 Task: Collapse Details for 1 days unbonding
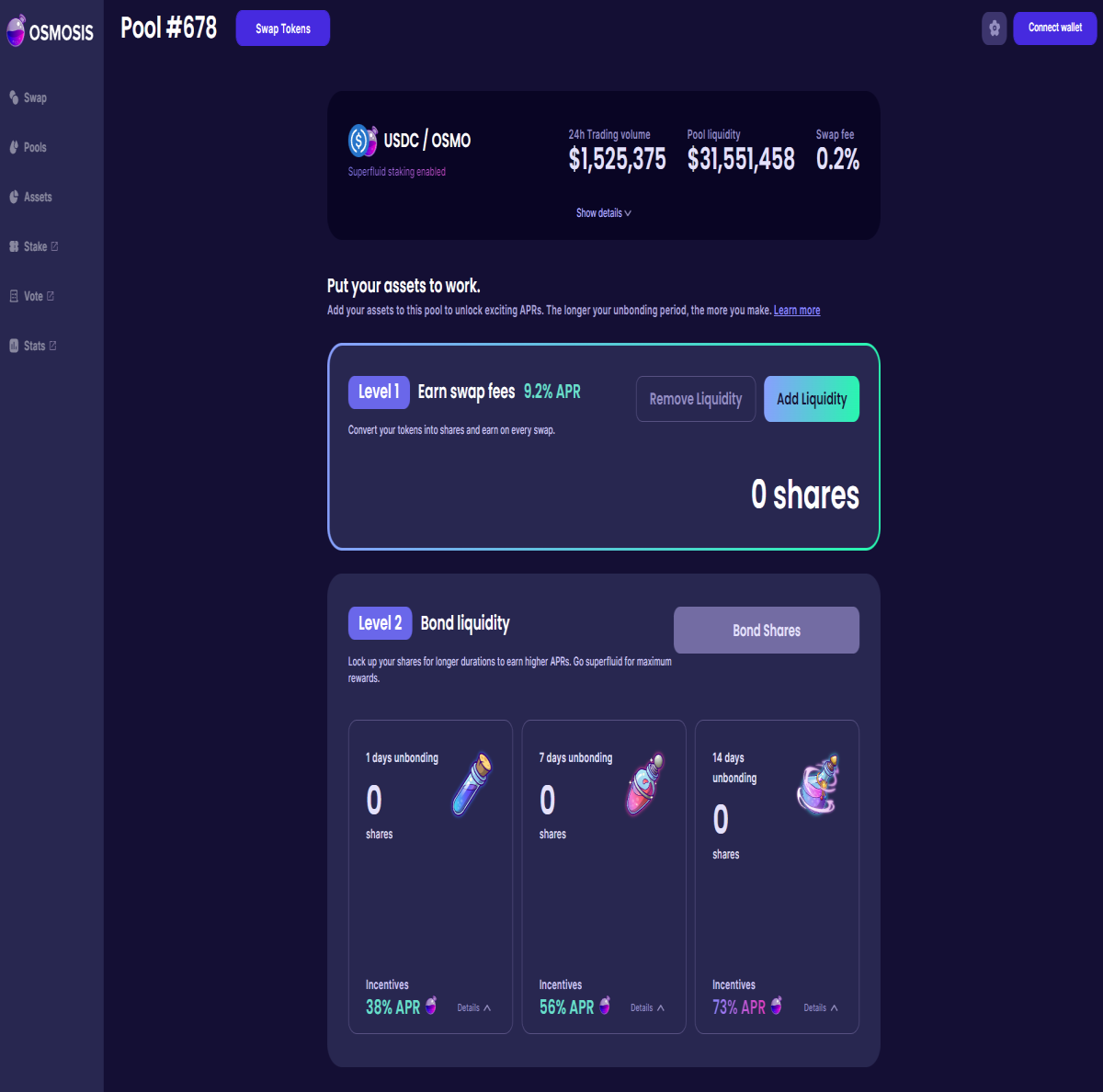(x=474, y=1008)
